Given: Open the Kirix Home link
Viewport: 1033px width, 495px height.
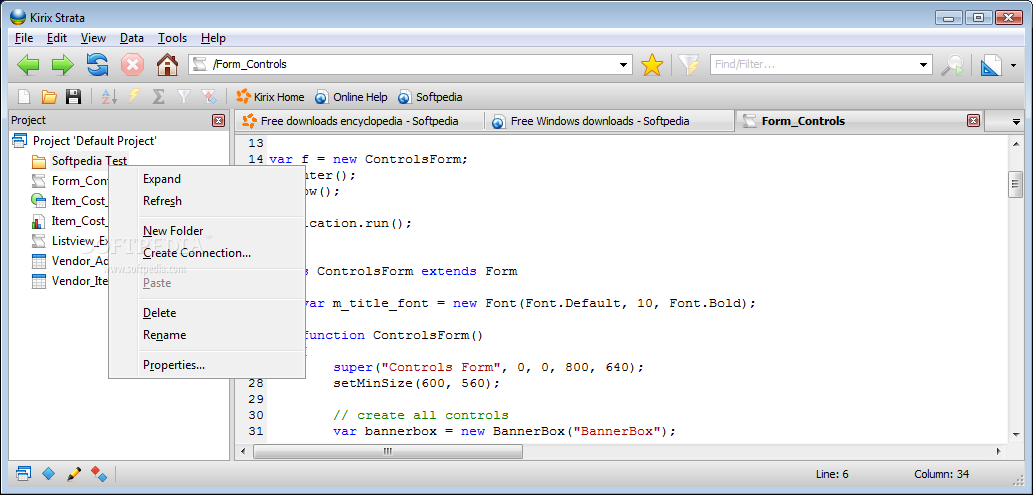Looking at the screenshot, I should (x=270, y=97).
